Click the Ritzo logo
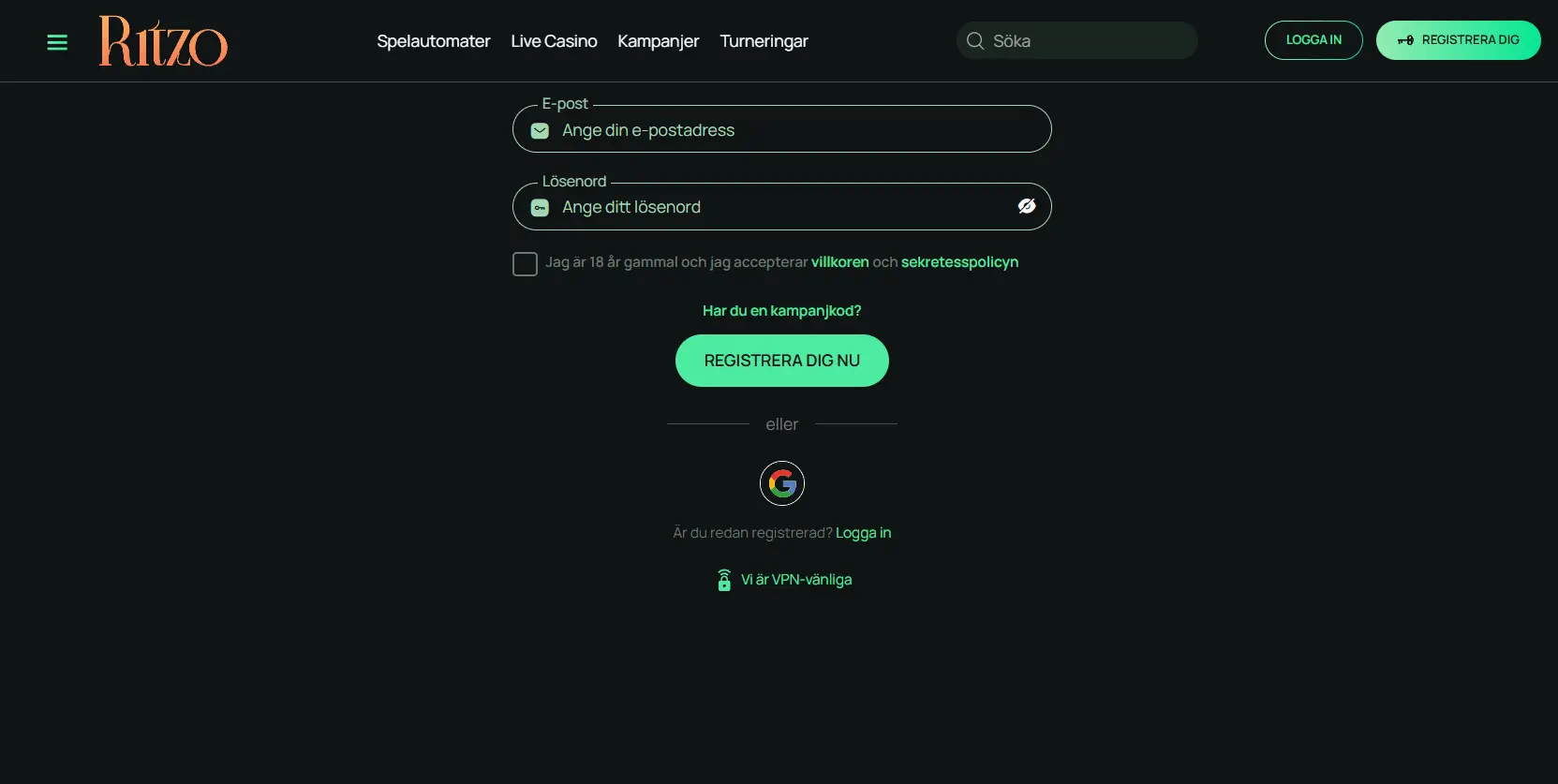Viewport: 1558px width, 784px height. [163, 41]
